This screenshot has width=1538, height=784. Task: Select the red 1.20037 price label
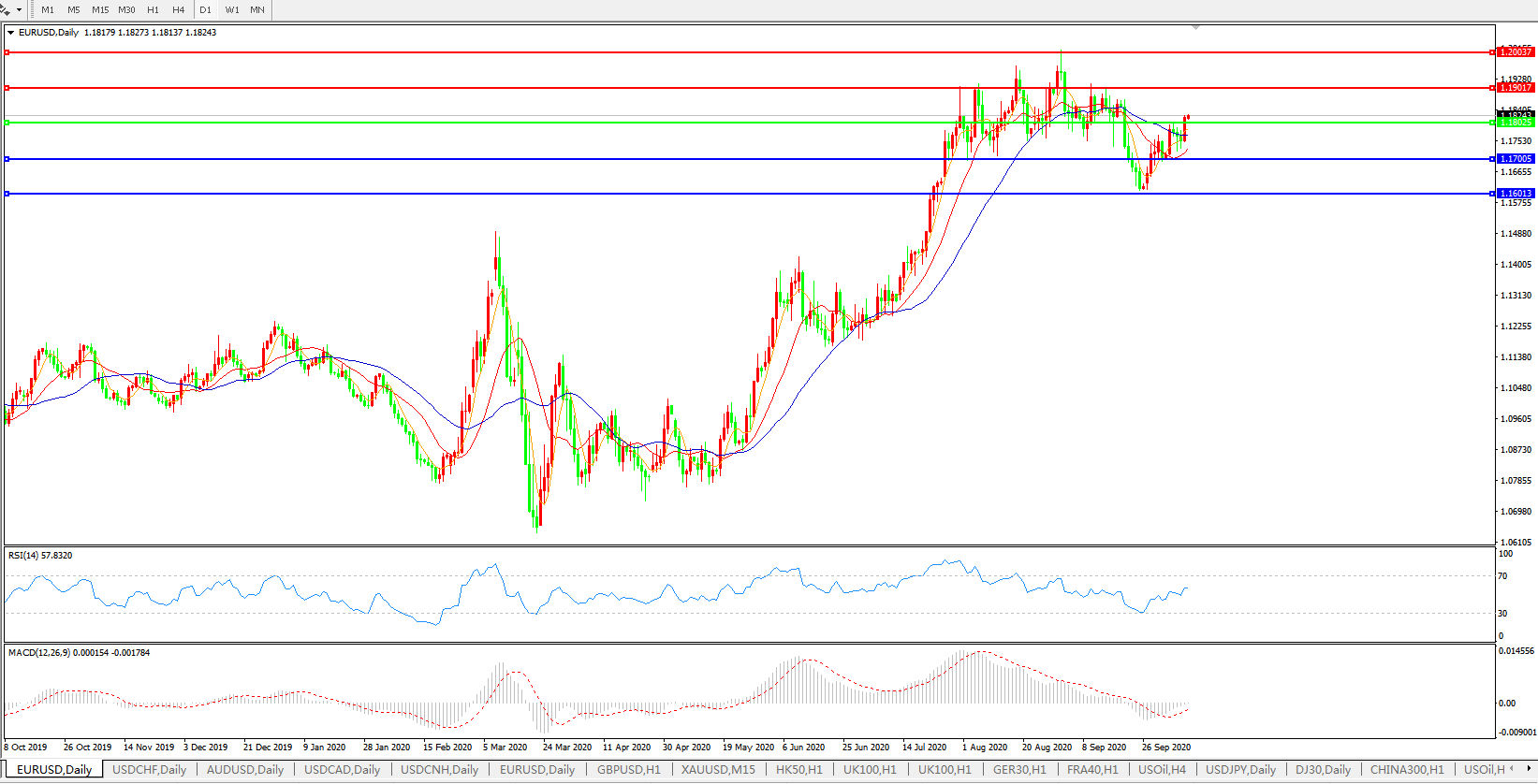(1516, 52)
